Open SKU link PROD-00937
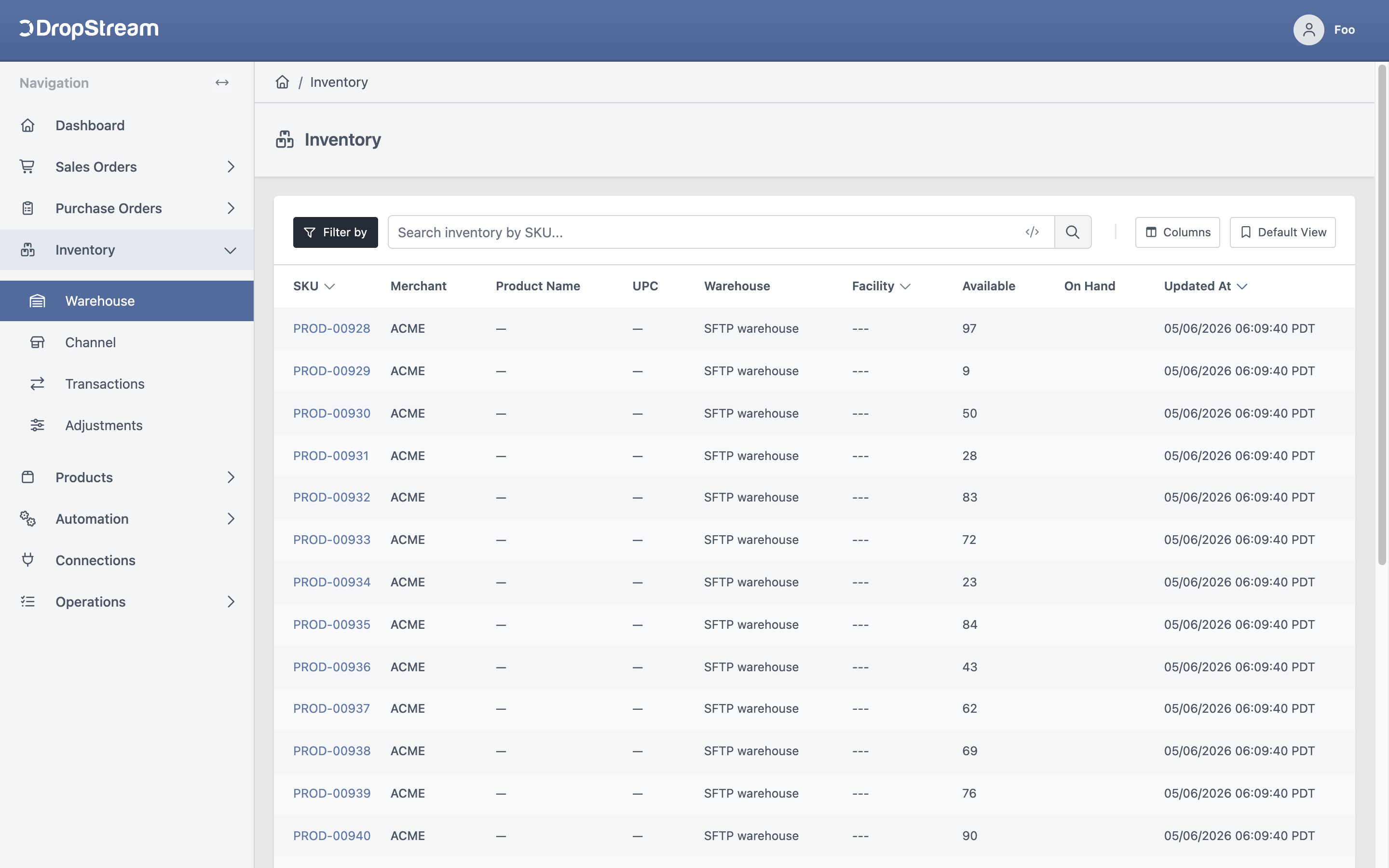1389x868 pixels. pos(332,708)
